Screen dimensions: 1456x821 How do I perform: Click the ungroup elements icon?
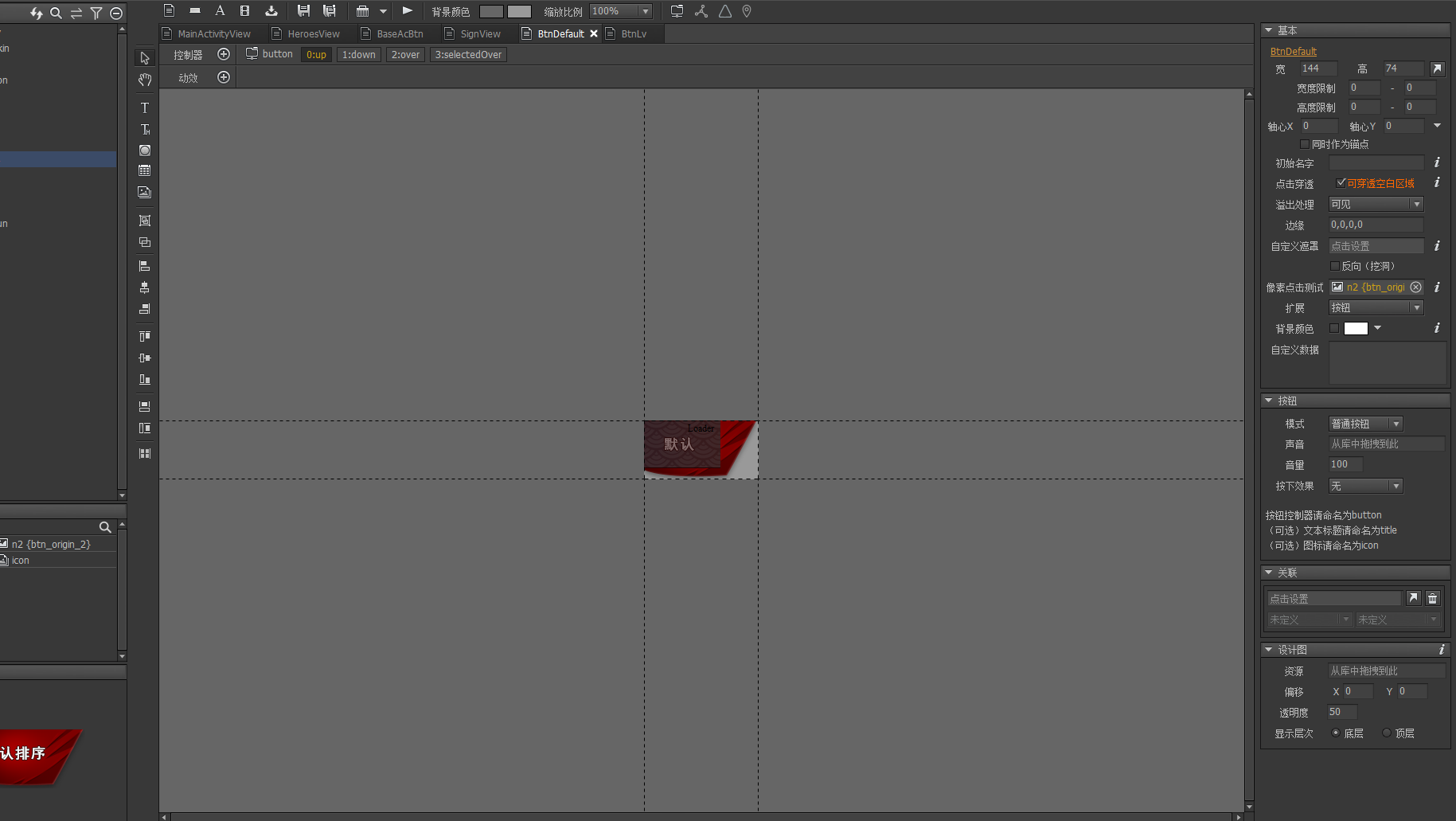pyautogui.click(x=145, y=242)
